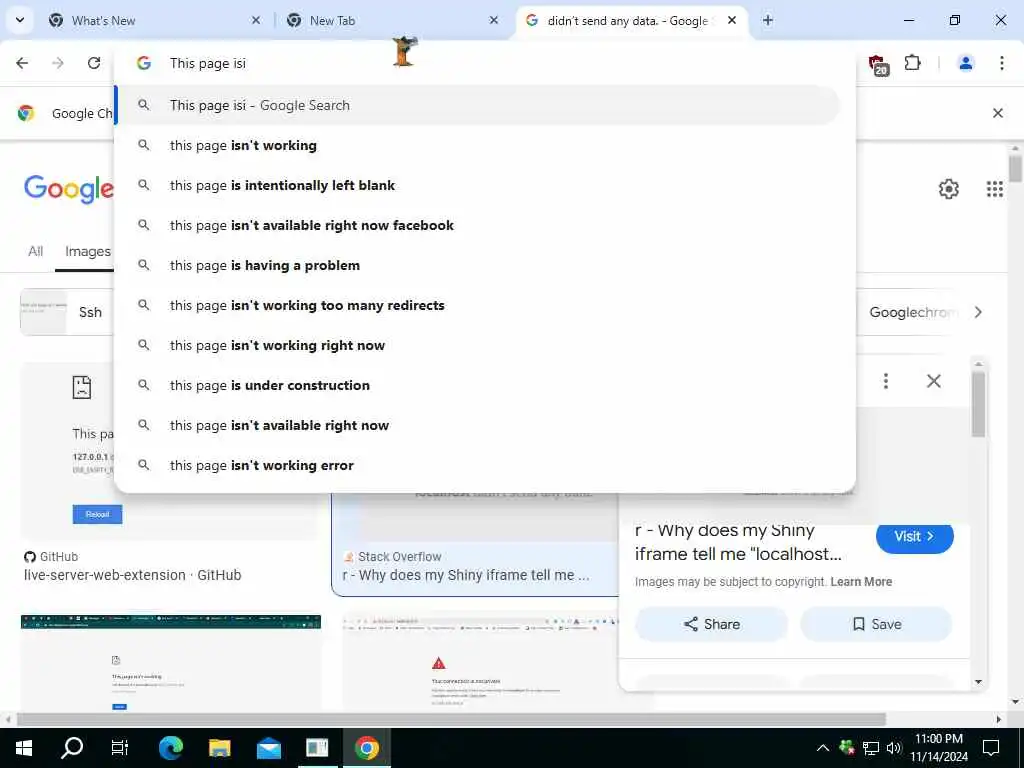Select 'This page isi - Google Search' suggestion

479,105
